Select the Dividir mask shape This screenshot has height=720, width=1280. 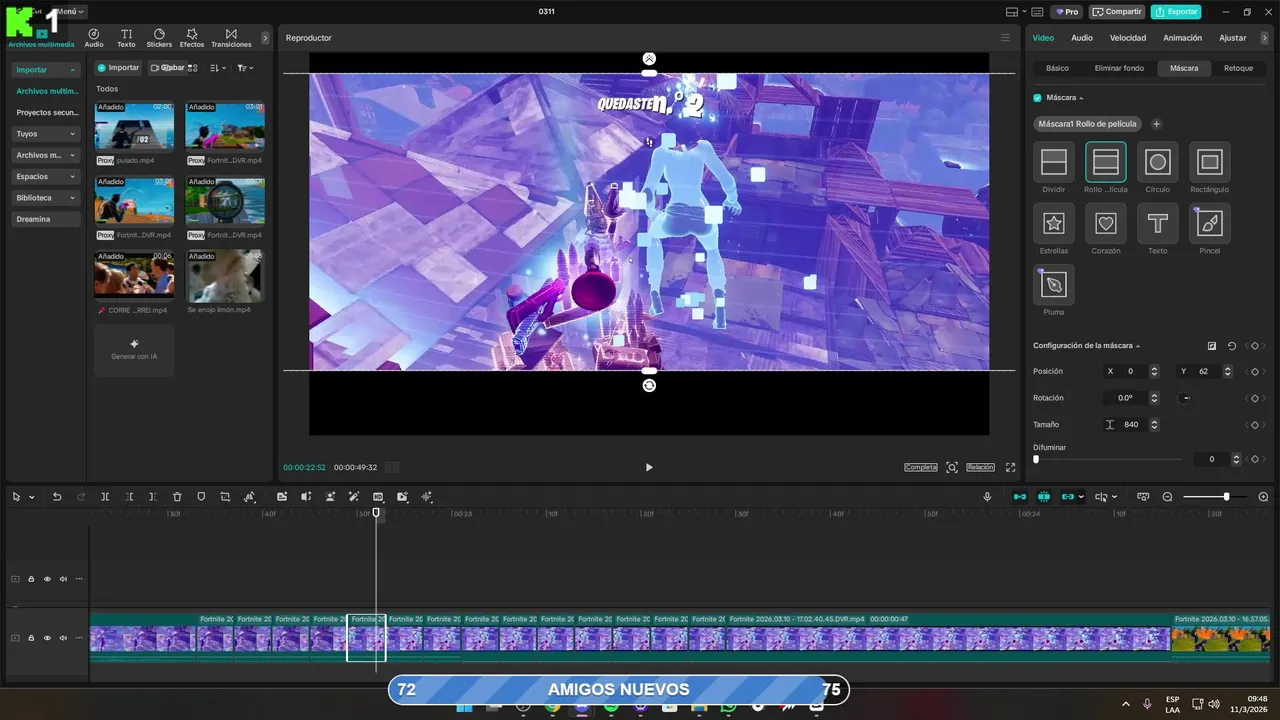click(1054, 162)
